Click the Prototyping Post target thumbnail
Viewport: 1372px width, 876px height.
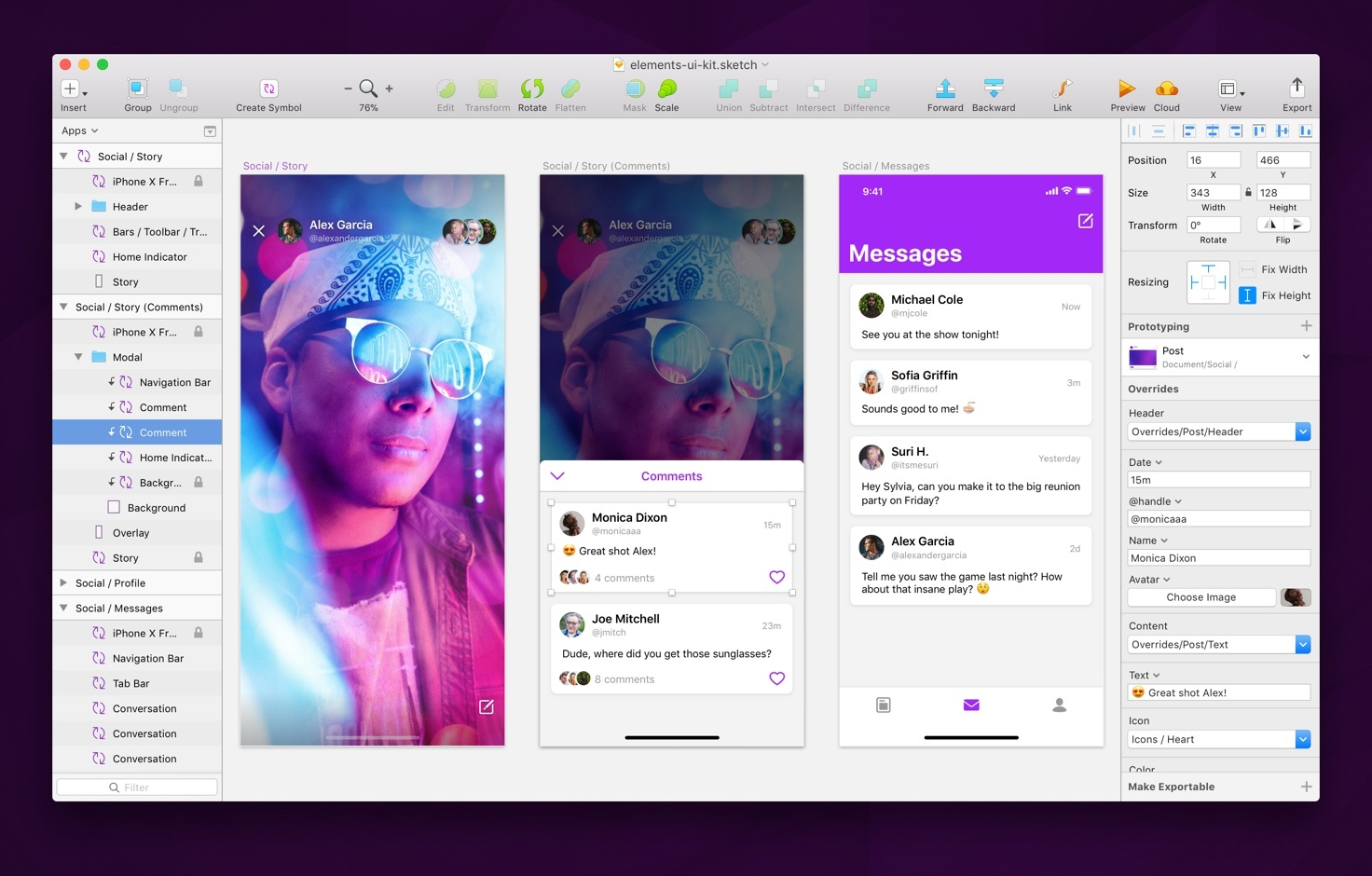(x=1142, y=357)
